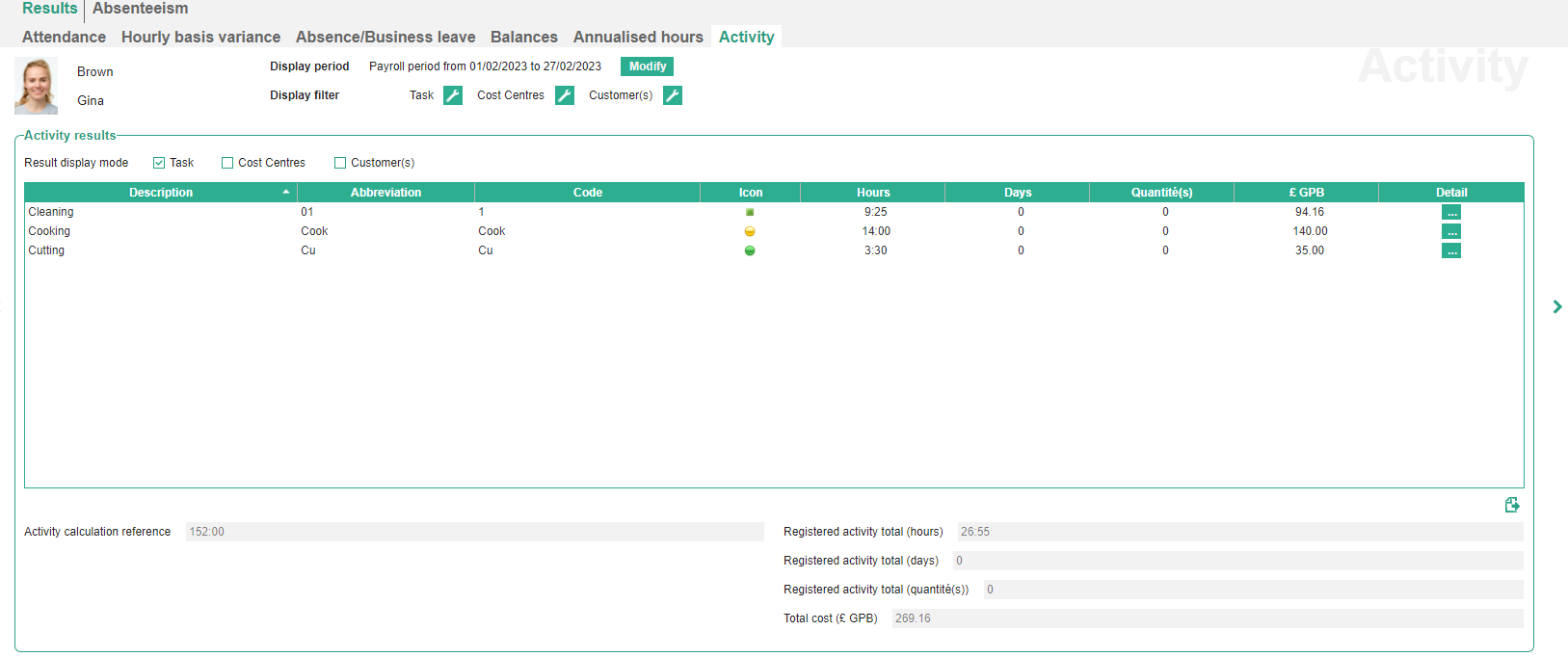Sort by the Hours column header
The width and height of the screenshot is (1568, 657).
(873, 193)
